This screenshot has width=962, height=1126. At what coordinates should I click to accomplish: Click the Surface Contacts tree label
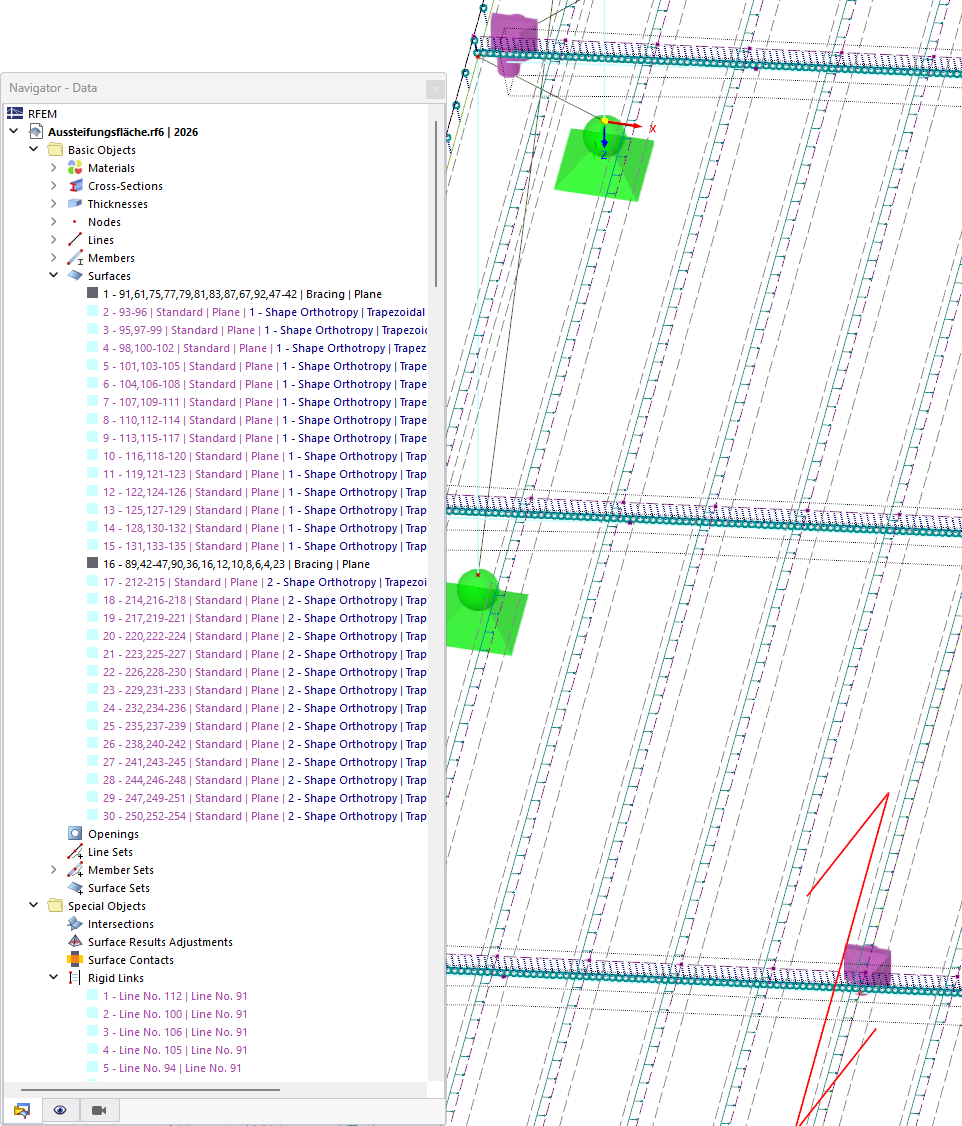pyautogui.click(x=131, y=960)
